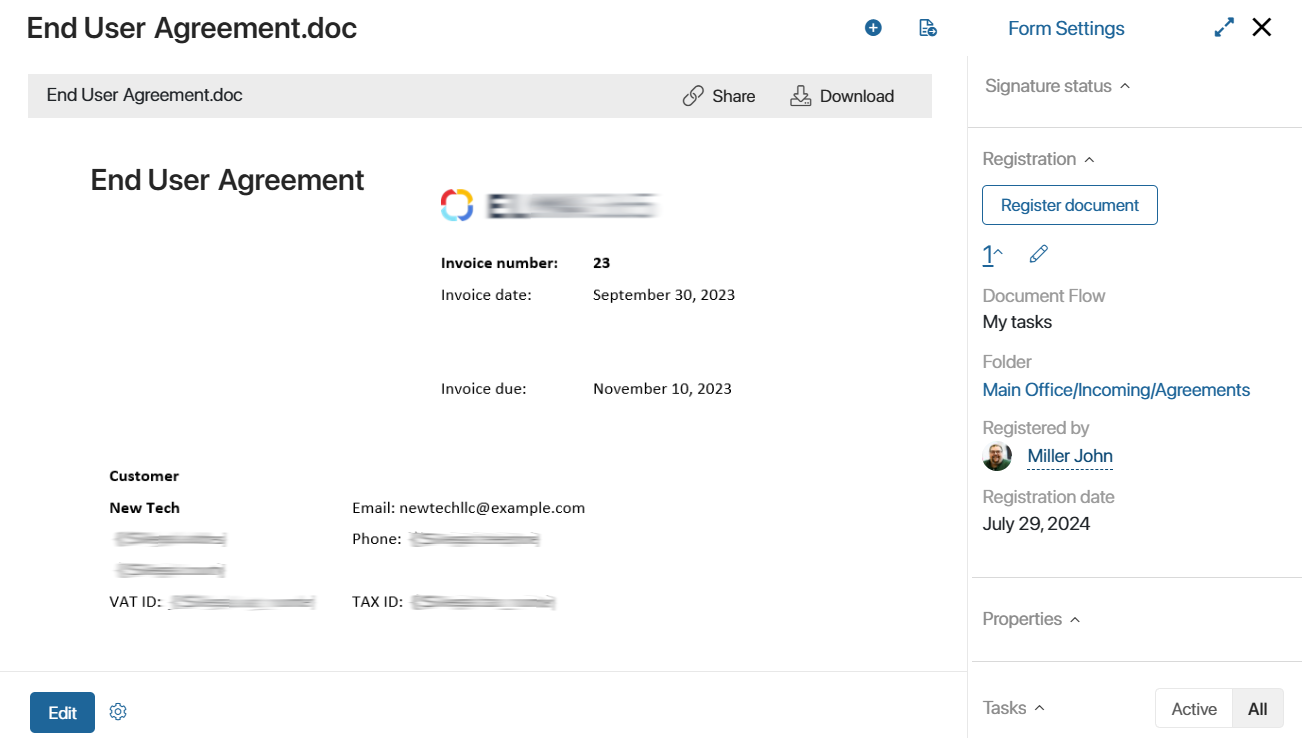This screenshot has width=1302, height=738.
Task: Collapse the Tasks section
Action: (x=1014, y=708)
